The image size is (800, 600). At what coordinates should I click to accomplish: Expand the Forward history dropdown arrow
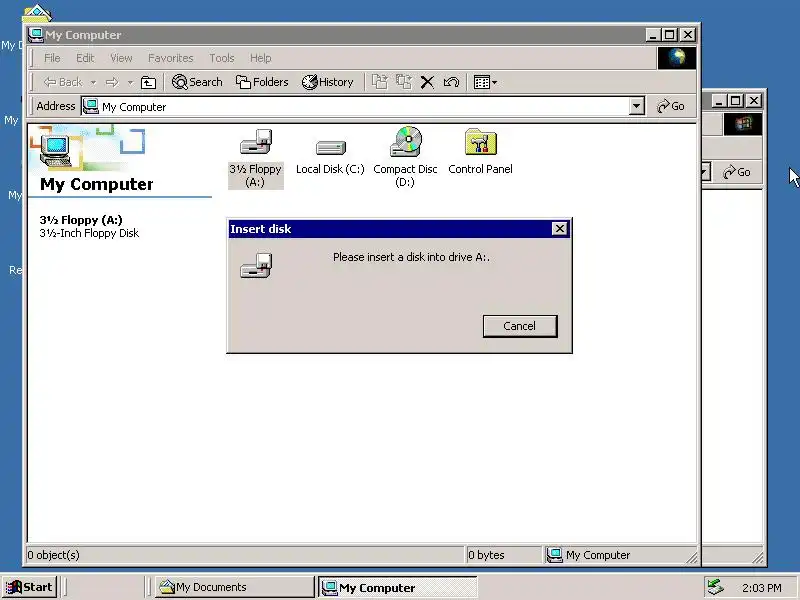coord(130,82)
